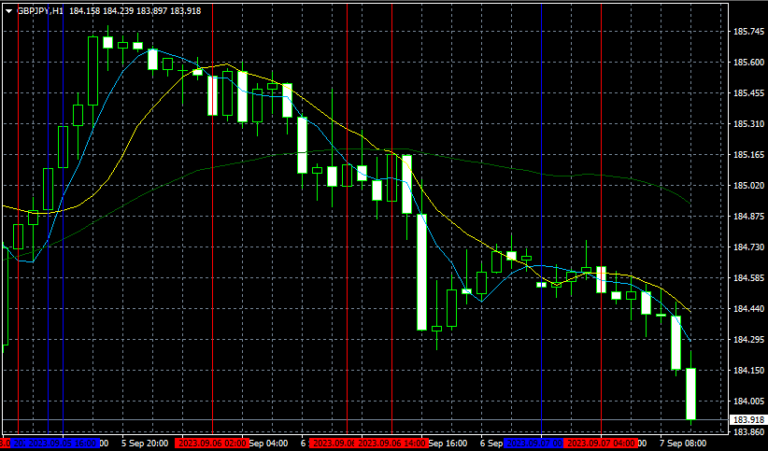
Task: Click the OHLC values 184.158 184.239 183.897 183.918
Action: coord(135,11)
